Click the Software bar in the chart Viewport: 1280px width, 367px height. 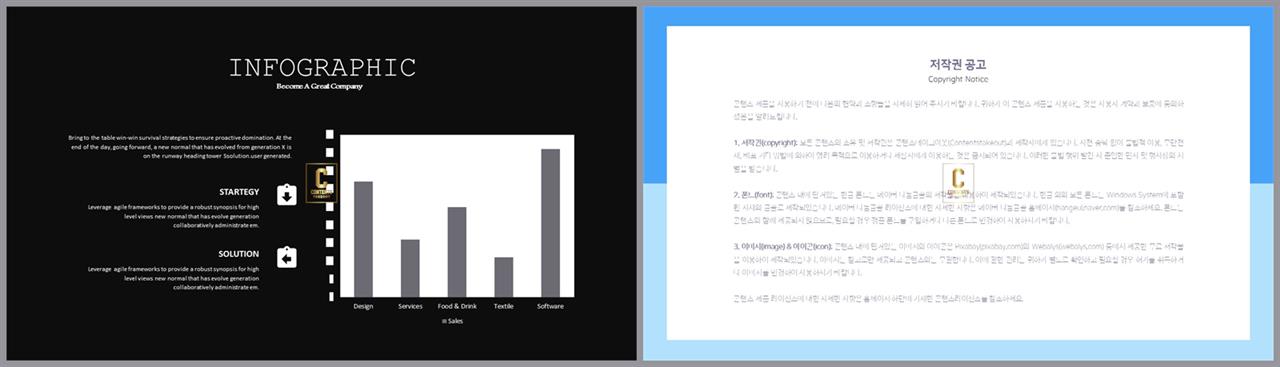click(551, 223)
